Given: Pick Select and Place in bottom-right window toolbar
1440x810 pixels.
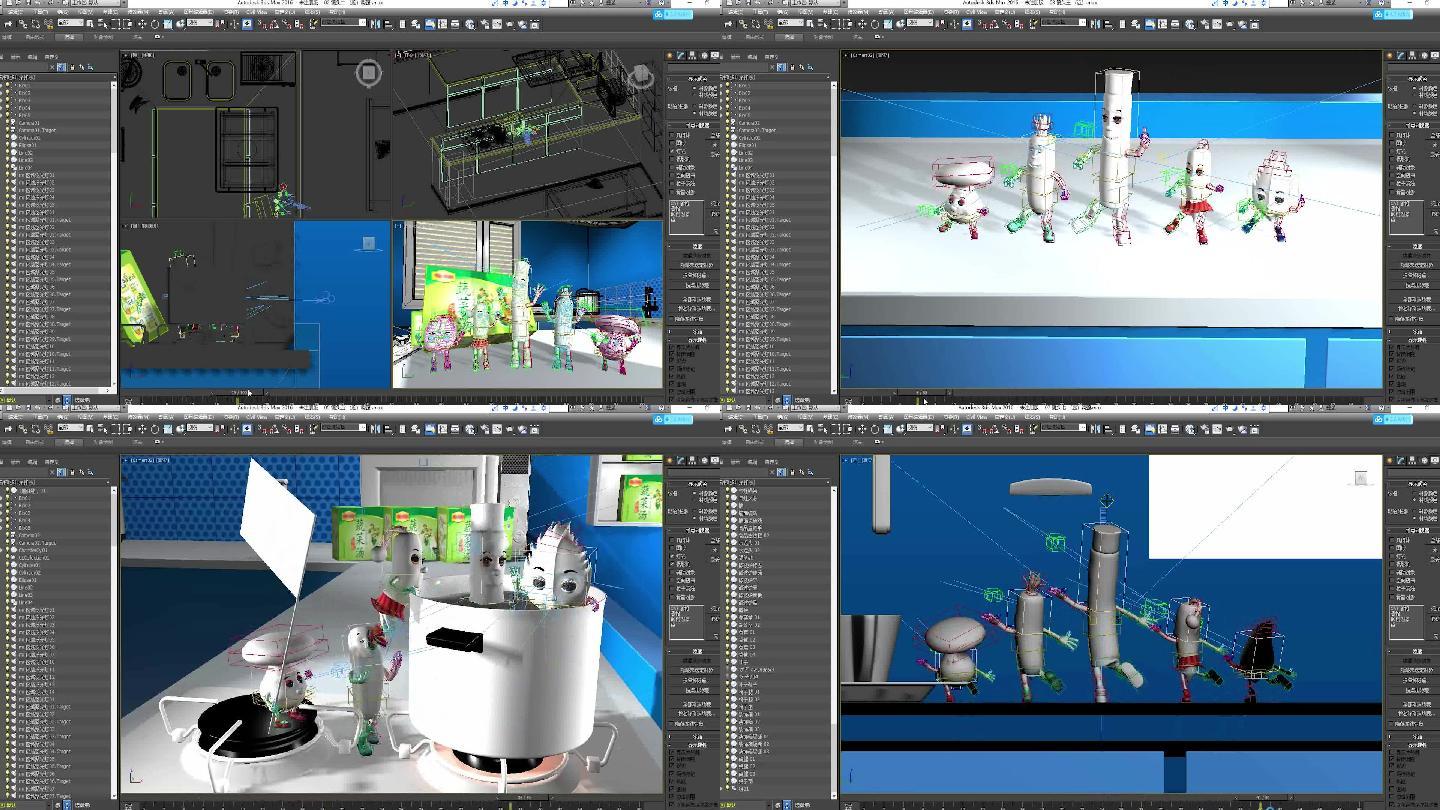Looking at the screenshot, I should coord(900,429).
